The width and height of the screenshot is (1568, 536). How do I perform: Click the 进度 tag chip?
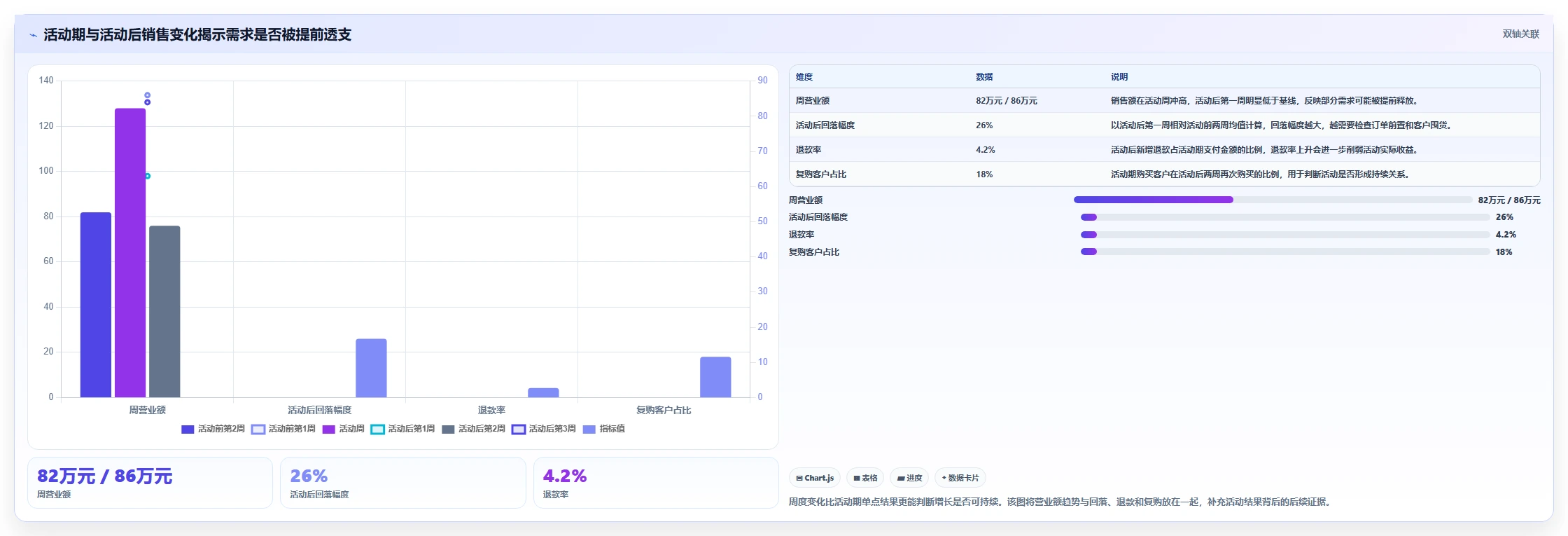pos(909,478)
